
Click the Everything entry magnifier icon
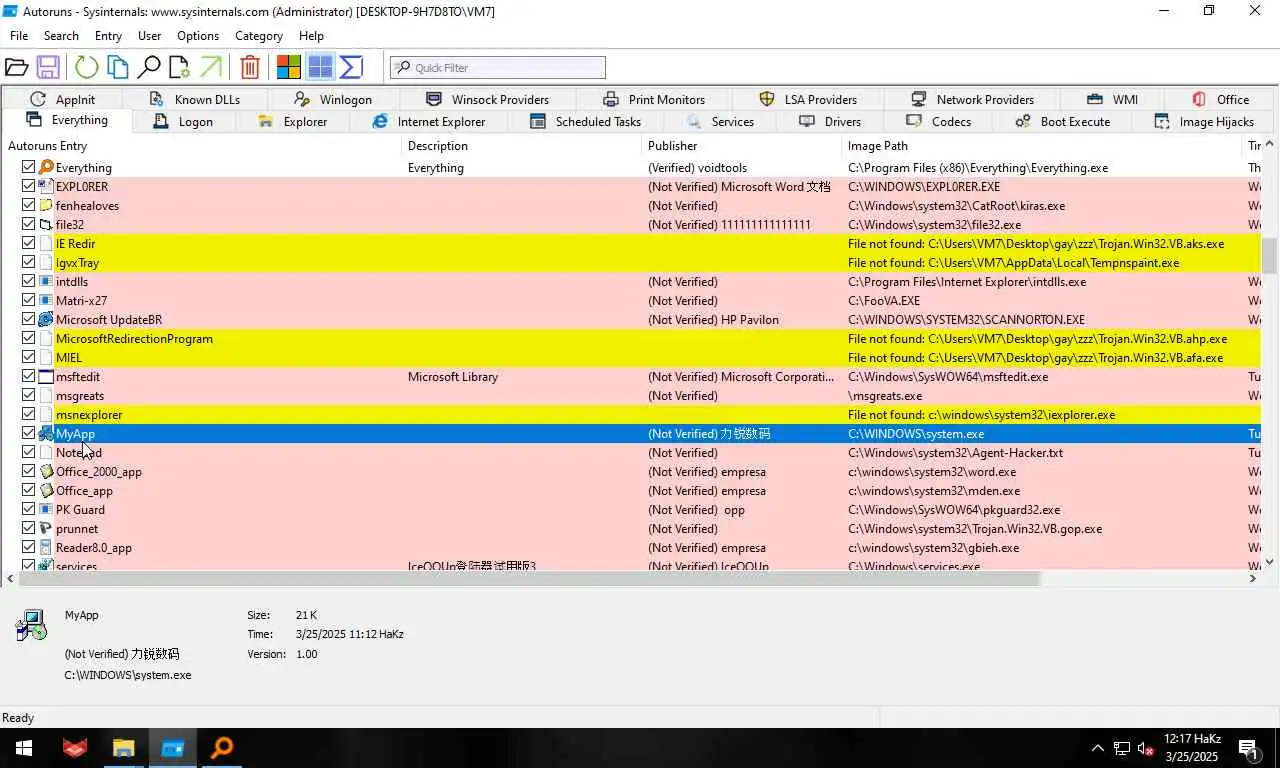pos(46,167)
